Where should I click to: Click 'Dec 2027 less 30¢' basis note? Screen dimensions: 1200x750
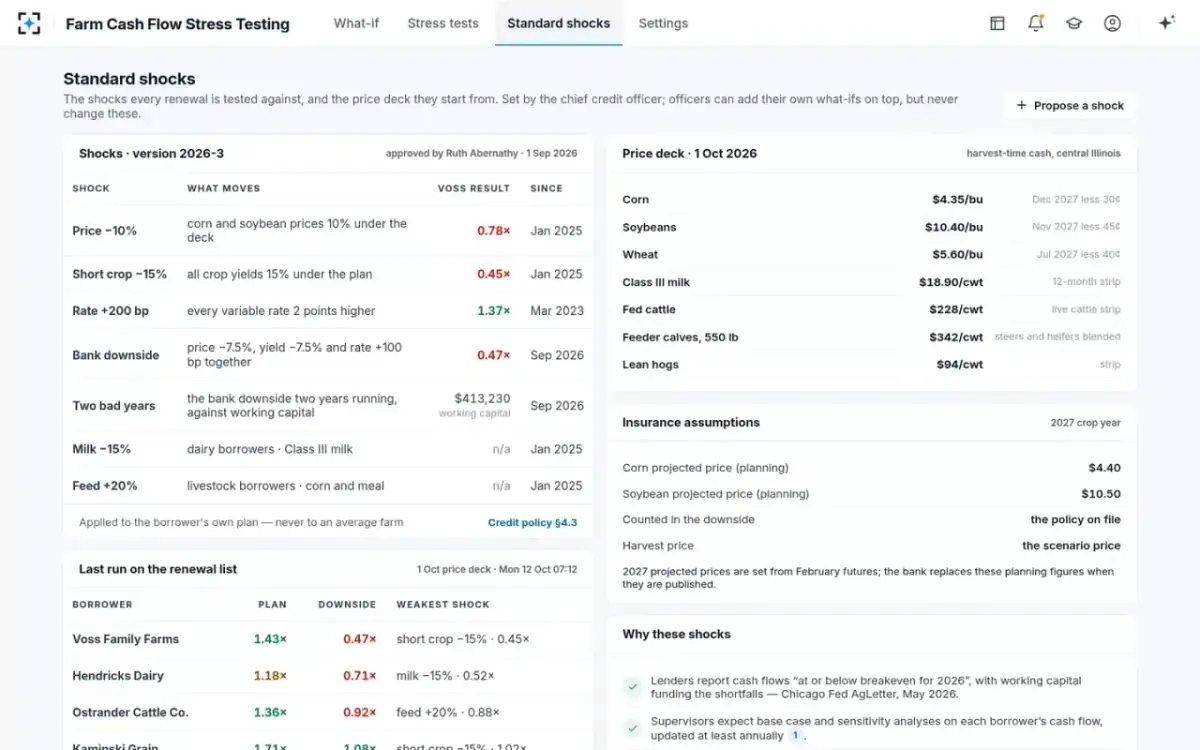(1076, 200)
